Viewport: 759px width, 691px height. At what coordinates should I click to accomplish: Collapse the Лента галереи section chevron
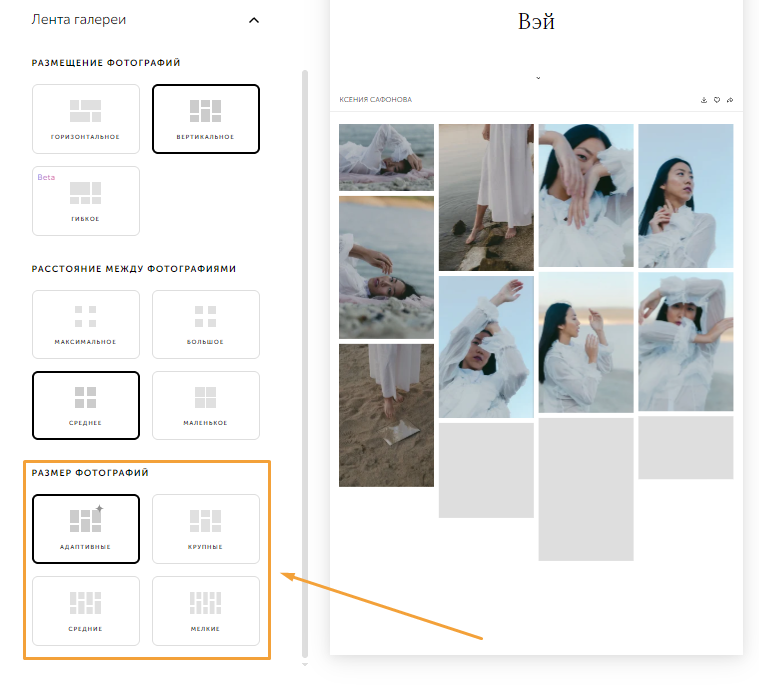tap(254, 20)
